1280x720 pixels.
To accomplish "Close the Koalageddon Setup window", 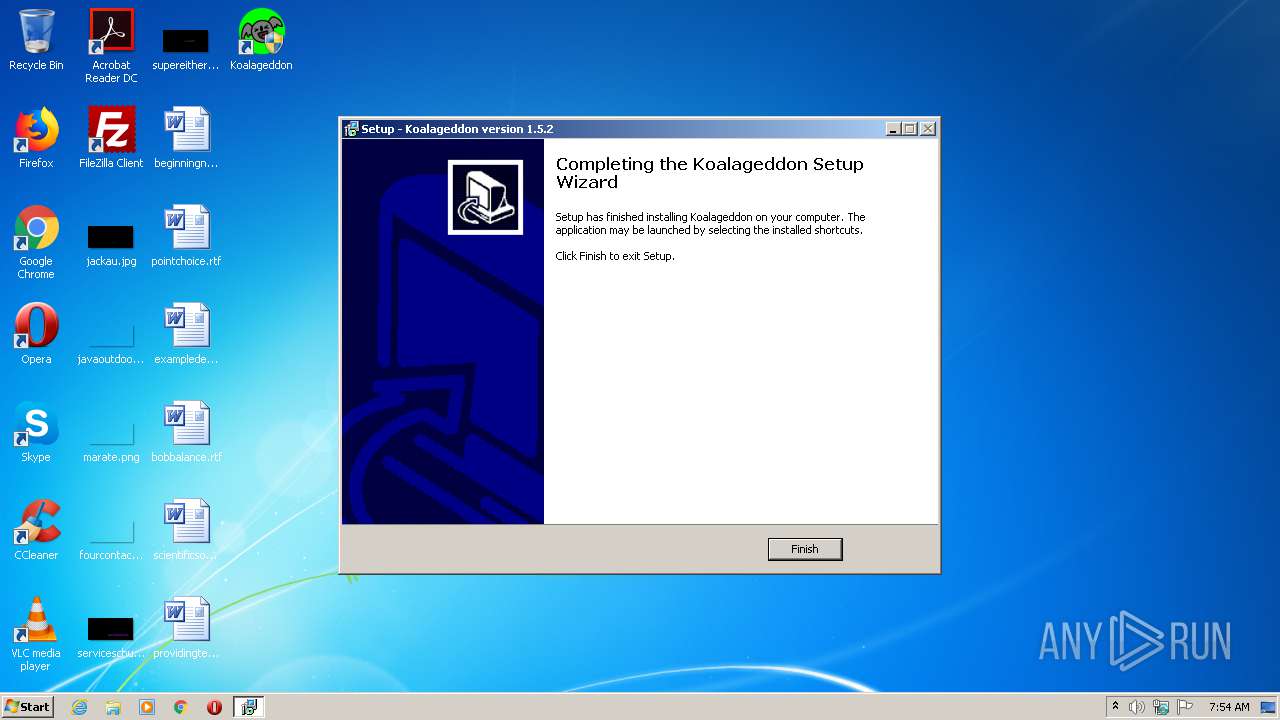I will 928,129.
